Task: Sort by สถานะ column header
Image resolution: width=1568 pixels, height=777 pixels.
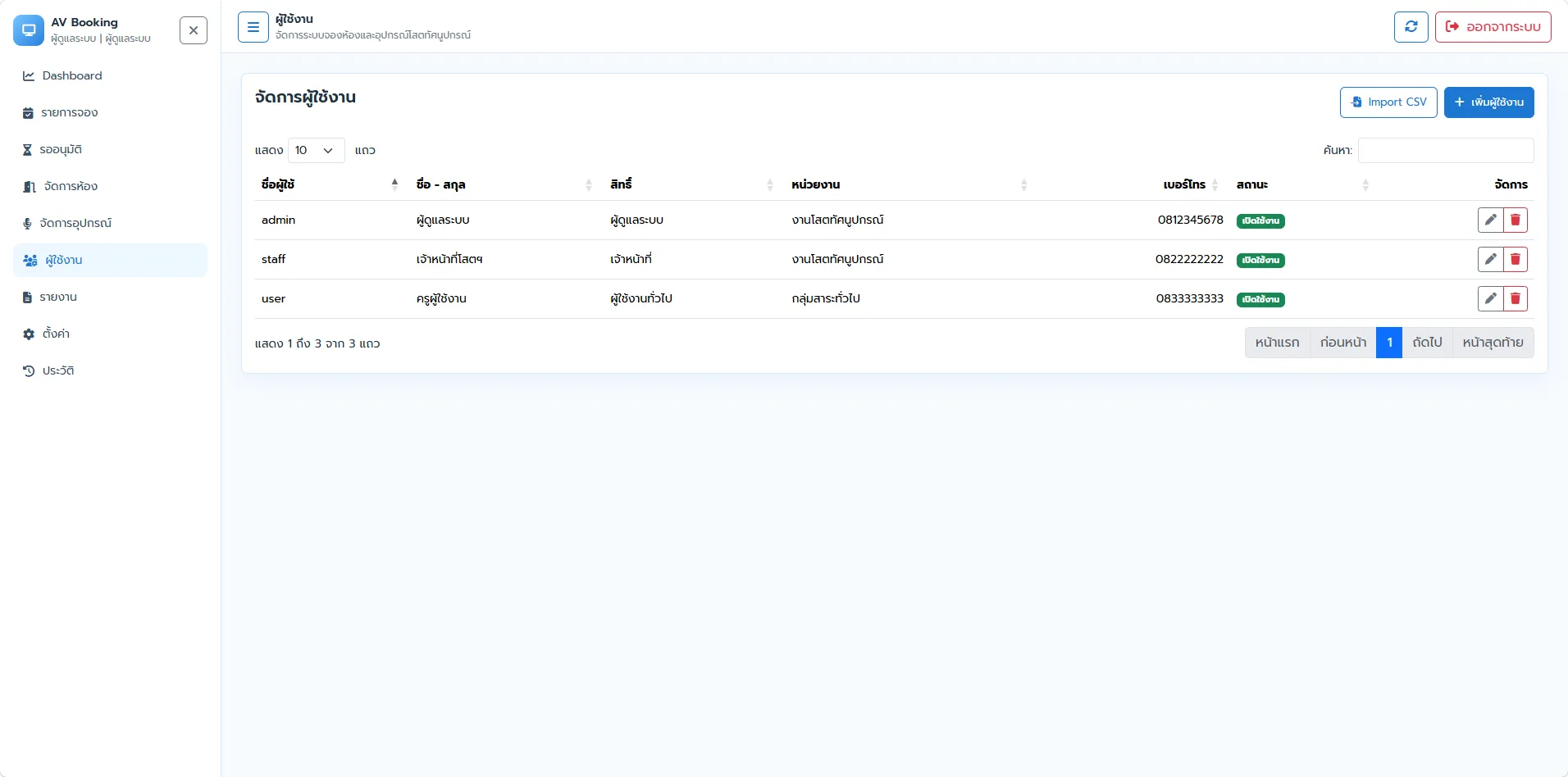Action: point(1305,184)
